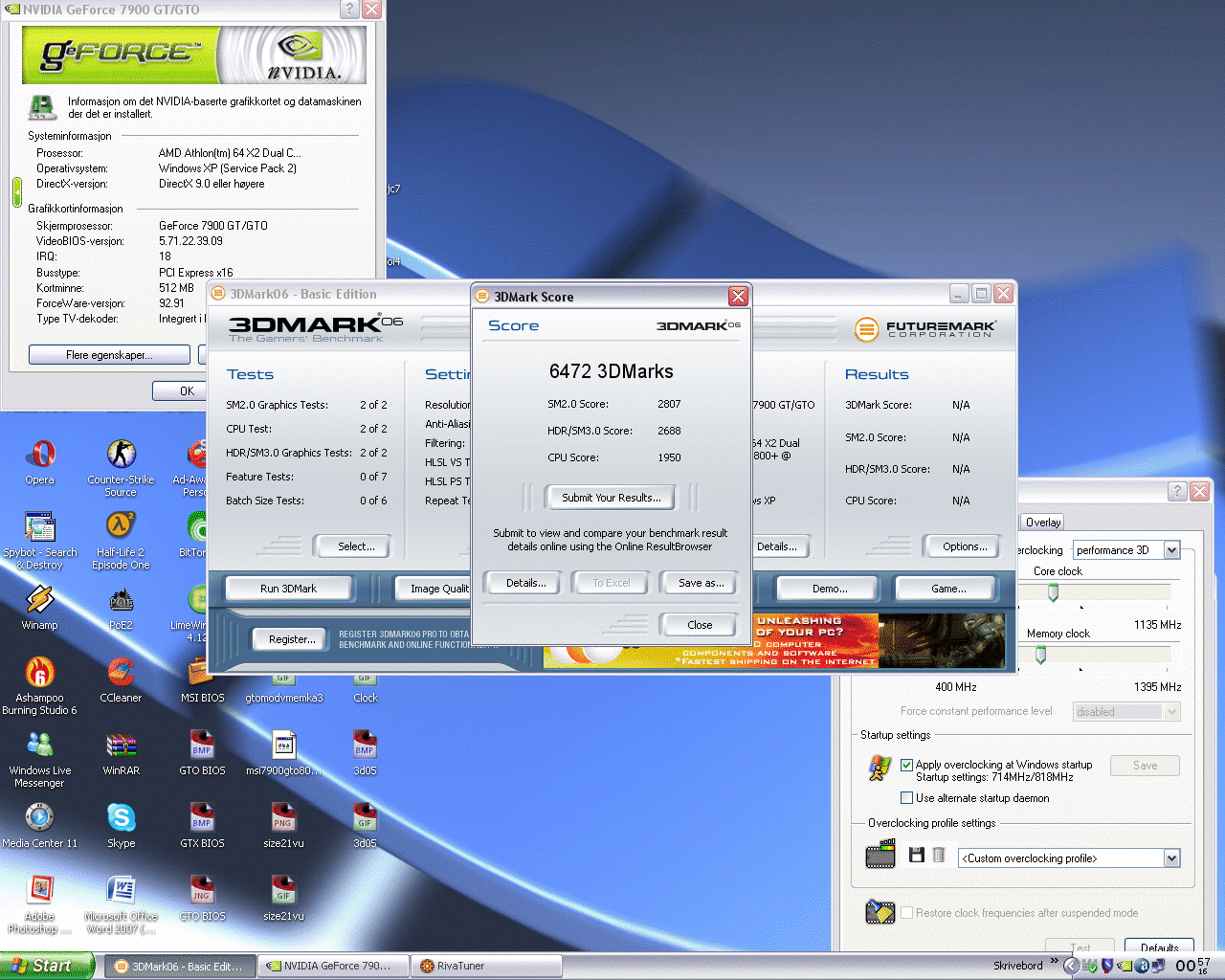Switch to RivaTuner in the taskbar
The height and width of the screenshot is (980, 1225).
click(486, 967)
